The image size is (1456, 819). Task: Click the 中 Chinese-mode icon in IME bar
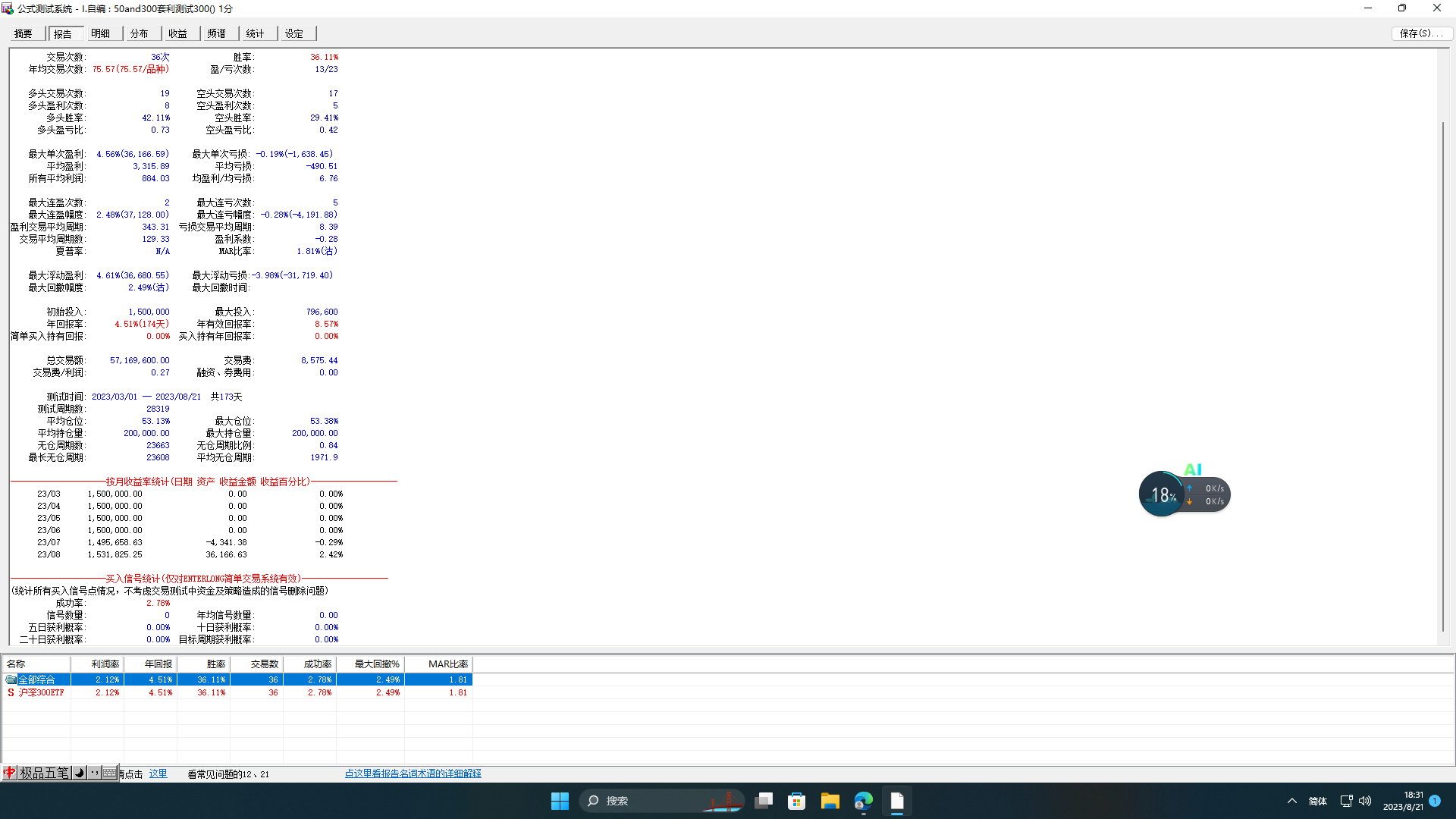pyautogui.click(x=10, y=773)
